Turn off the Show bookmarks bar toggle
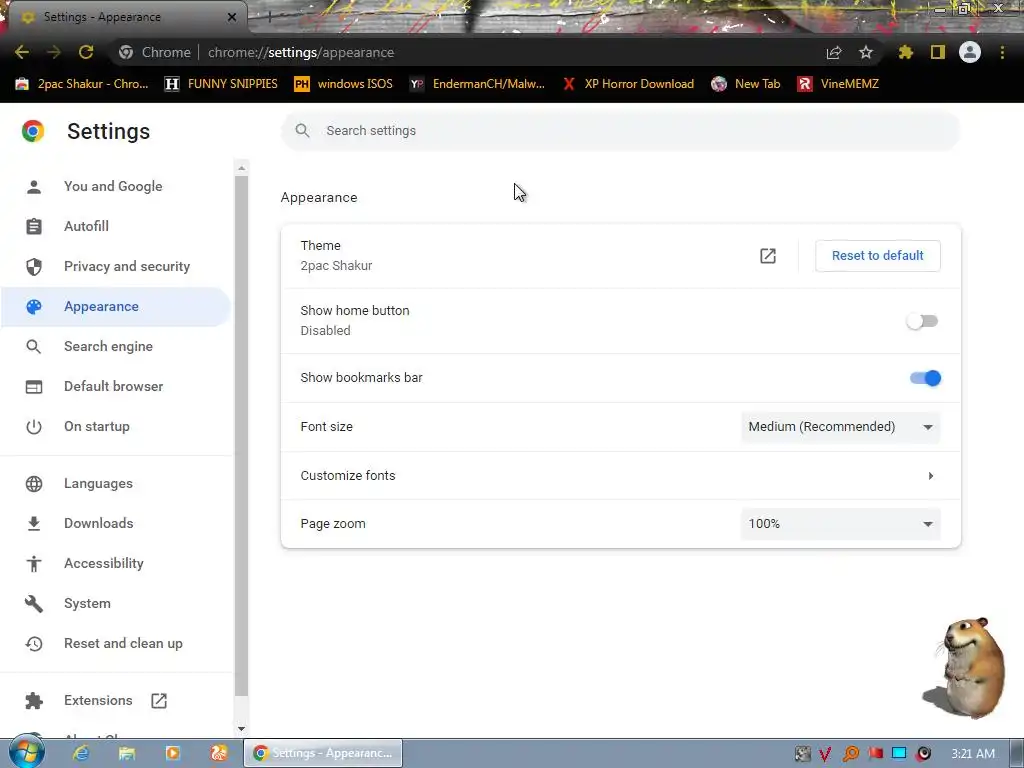 click(x=925, y=378)
